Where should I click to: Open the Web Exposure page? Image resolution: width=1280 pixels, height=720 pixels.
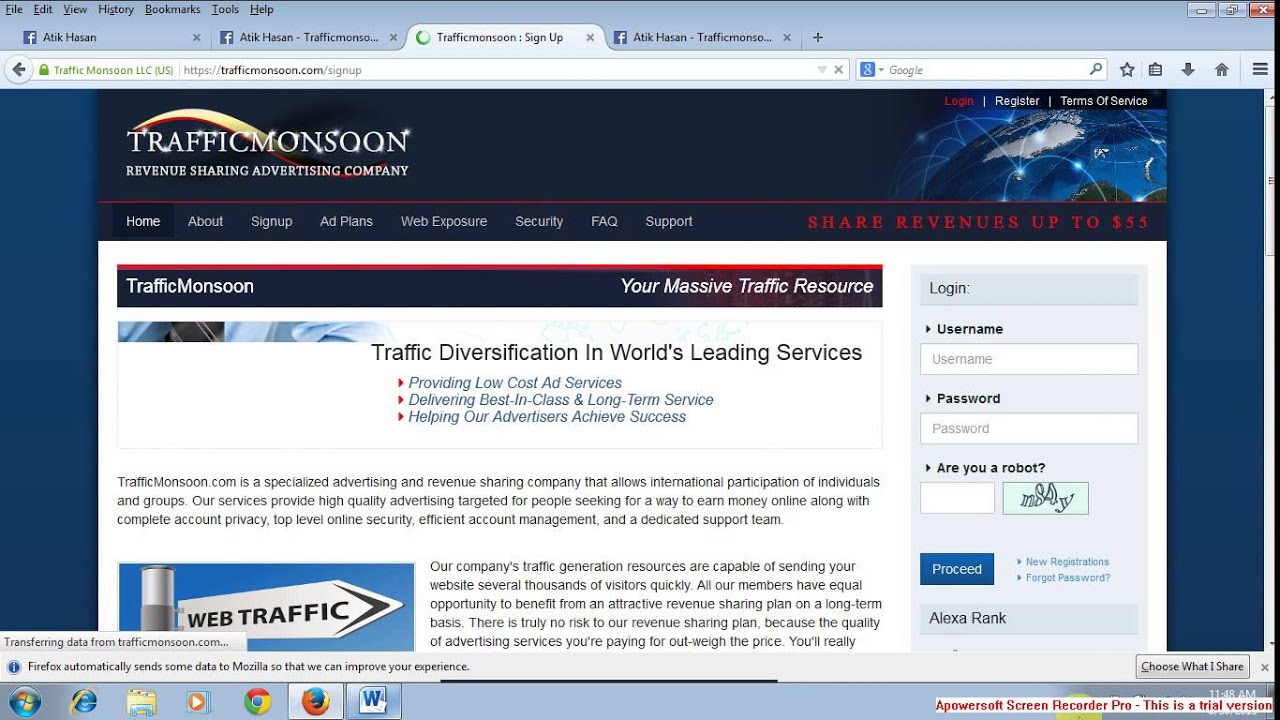(444, 221)
